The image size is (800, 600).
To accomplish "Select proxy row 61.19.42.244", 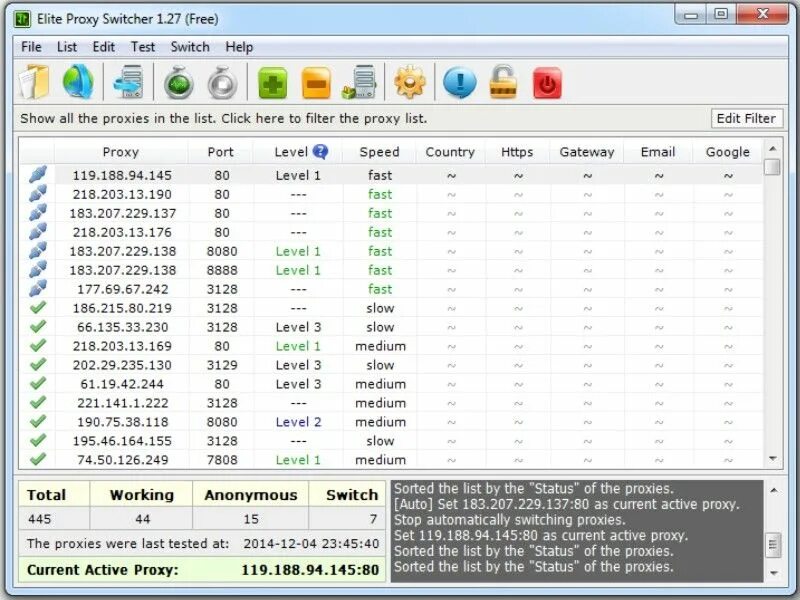I will click(391, 384).
